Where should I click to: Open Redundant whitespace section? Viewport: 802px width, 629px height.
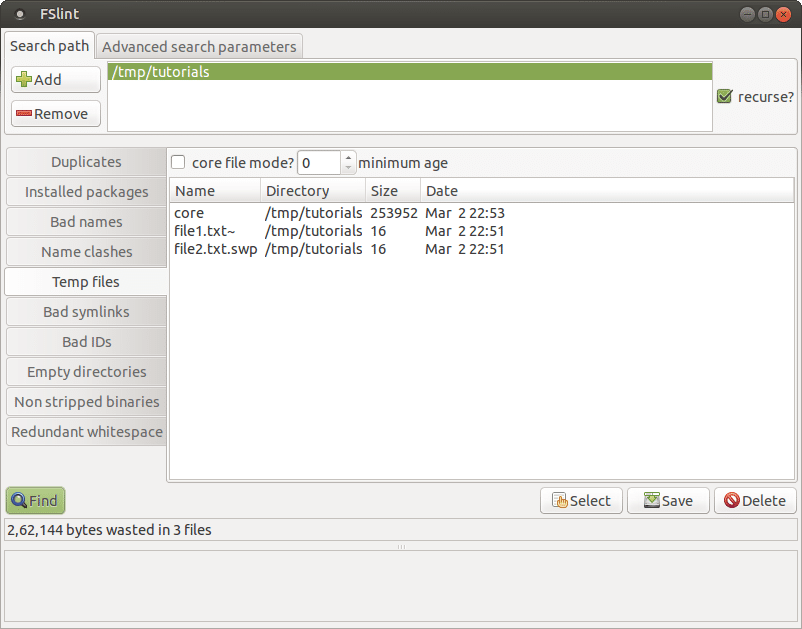tap(86, 432)
